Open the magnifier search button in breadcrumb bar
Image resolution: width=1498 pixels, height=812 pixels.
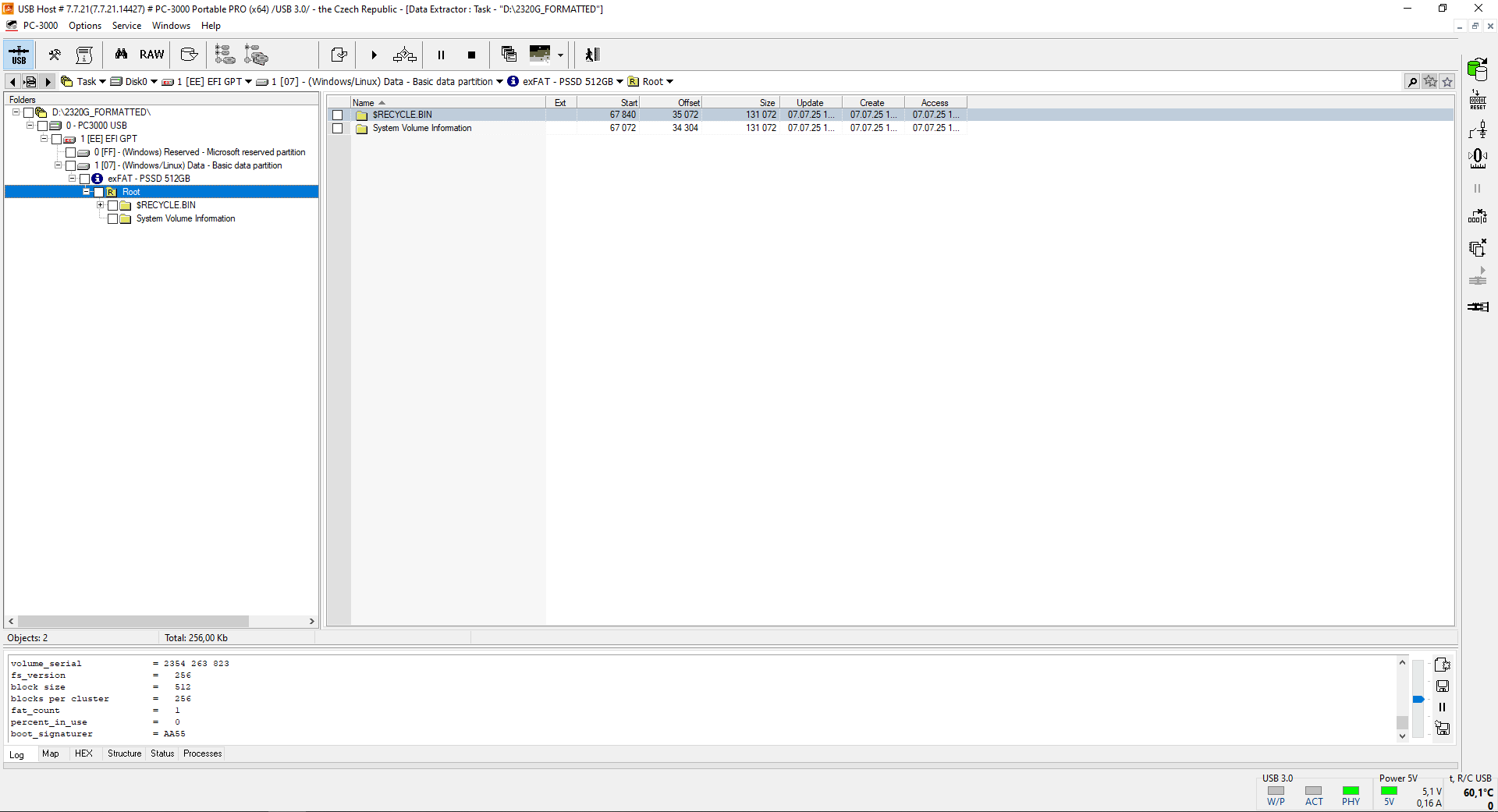click(x=1412, y=82)
